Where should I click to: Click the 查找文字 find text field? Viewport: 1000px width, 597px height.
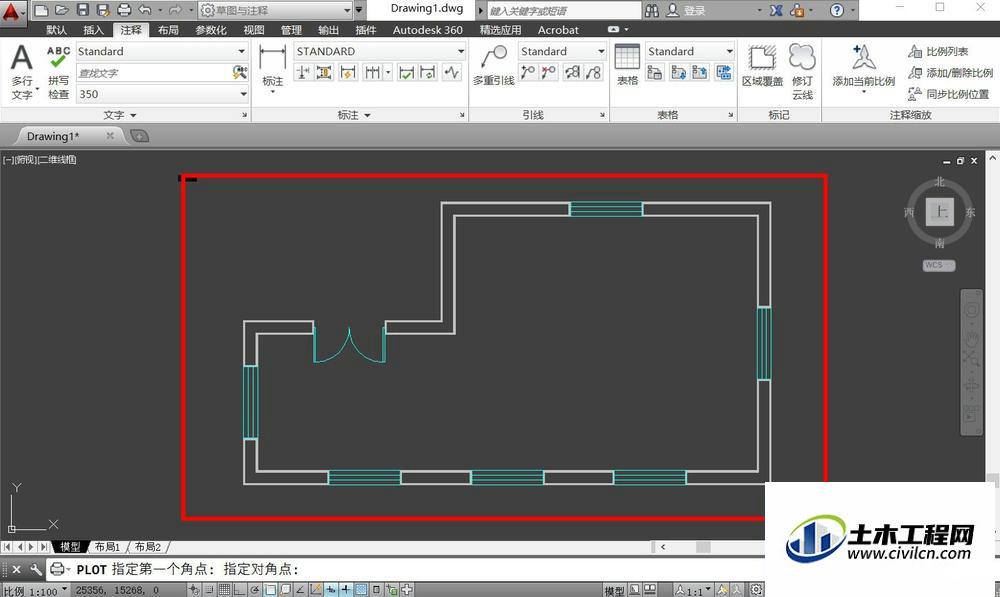coord(154,73)
